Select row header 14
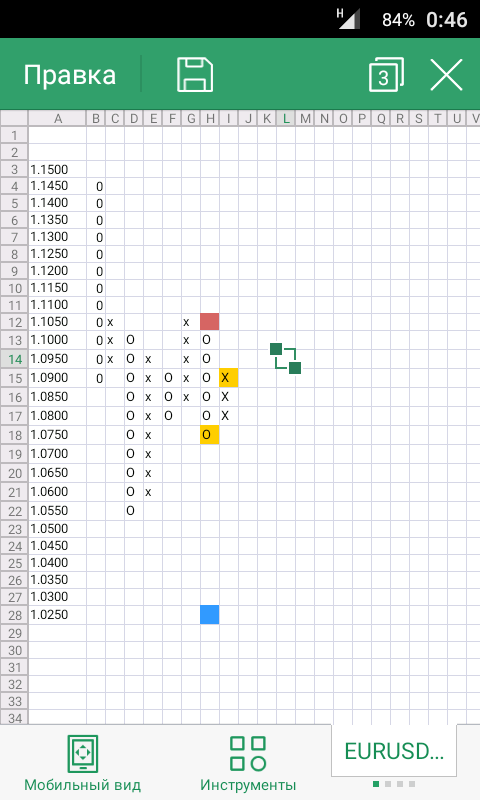This screenshot has height=800, width=480. 14,359
